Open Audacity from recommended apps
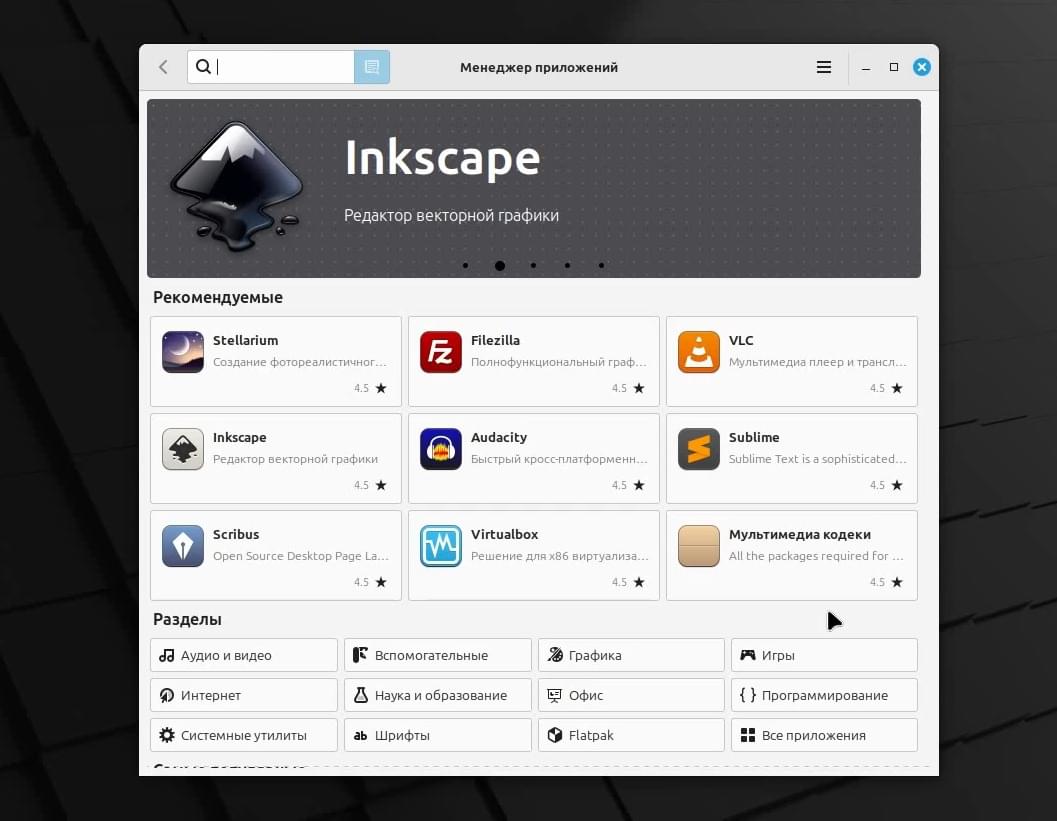Image resolution: width=1057 pixels, height=821 pixels. pos(533,458)
